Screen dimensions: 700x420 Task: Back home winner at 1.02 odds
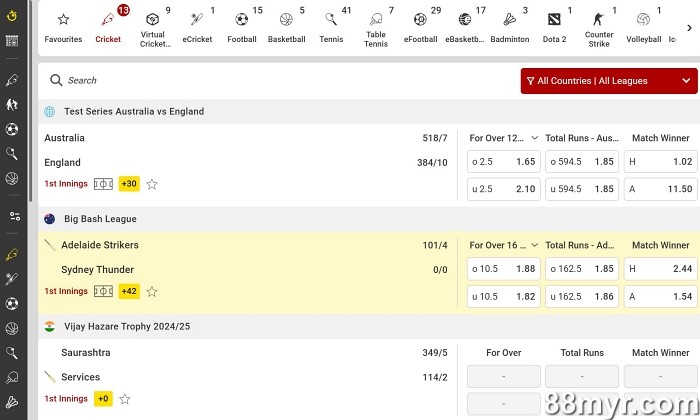[x=661, y=162]
